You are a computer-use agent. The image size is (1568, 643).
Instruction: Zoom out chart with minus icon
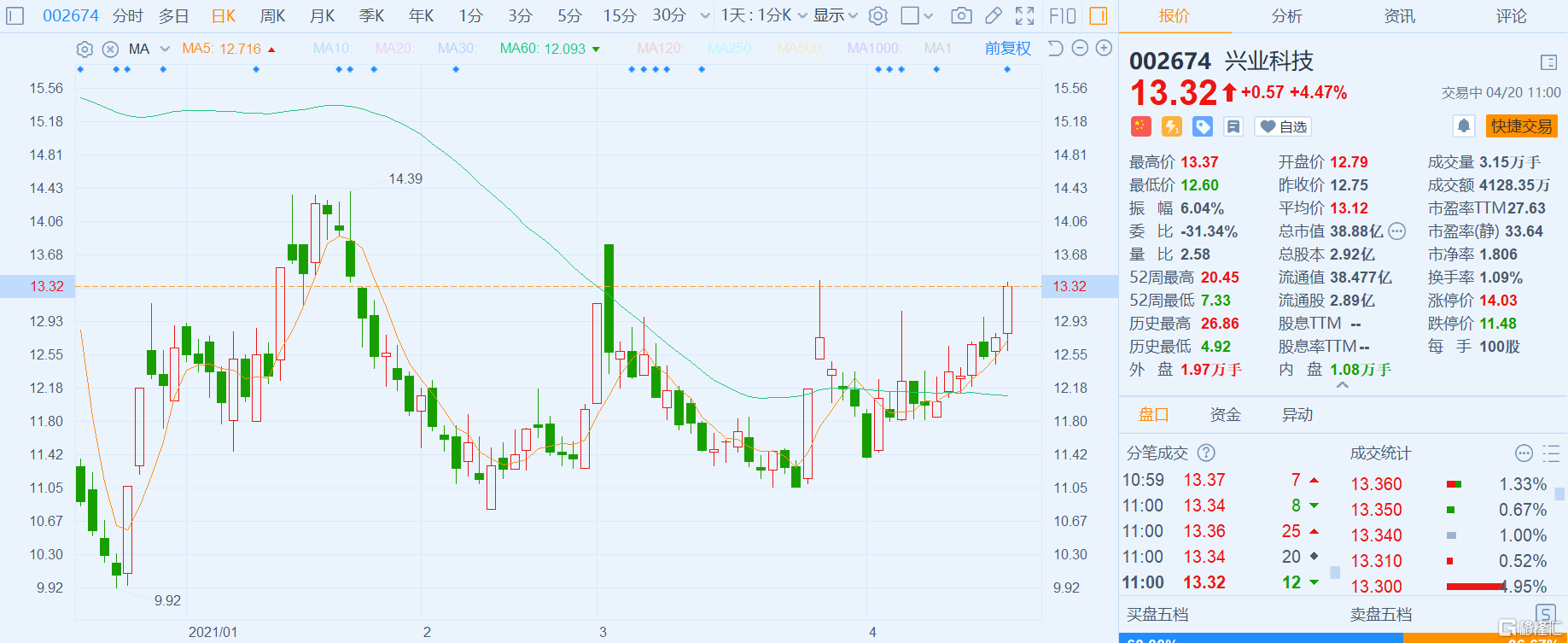(x=1080, y=48)
